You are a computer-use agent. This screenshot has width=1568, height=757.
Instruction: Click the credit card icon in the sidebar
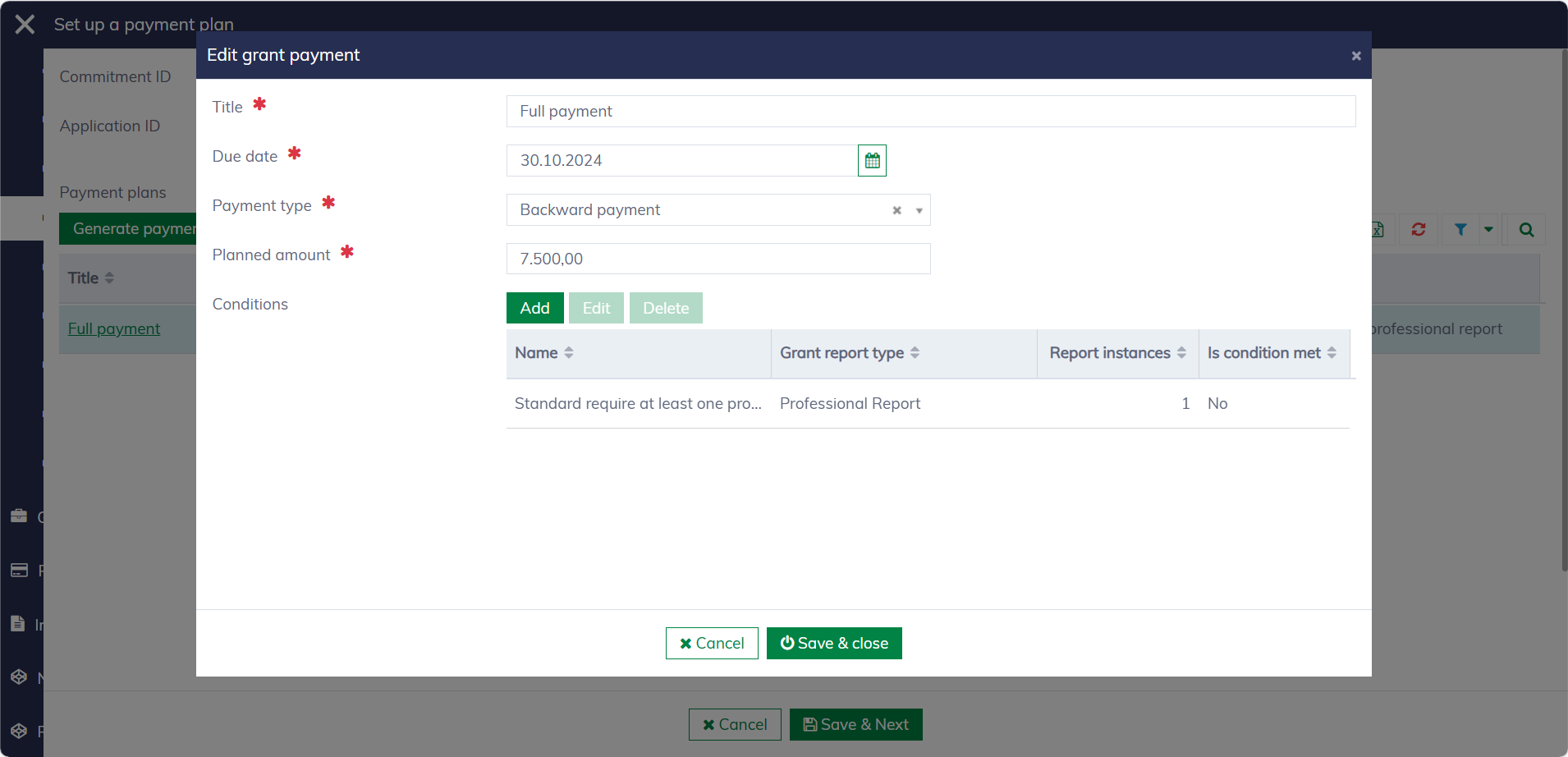point(19,571)
